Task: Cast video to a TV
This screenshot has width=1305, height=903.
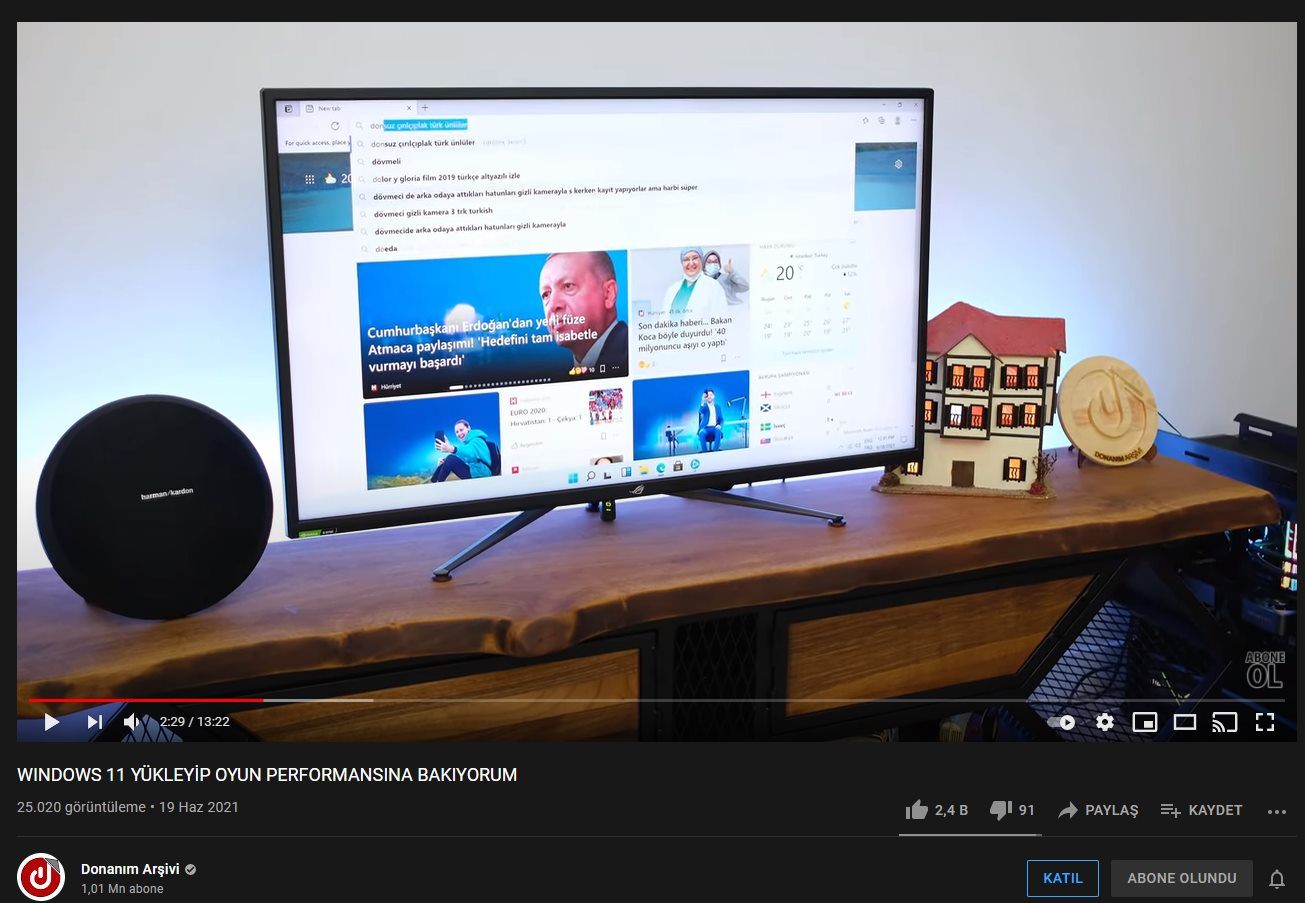Action: point(1225,722)
